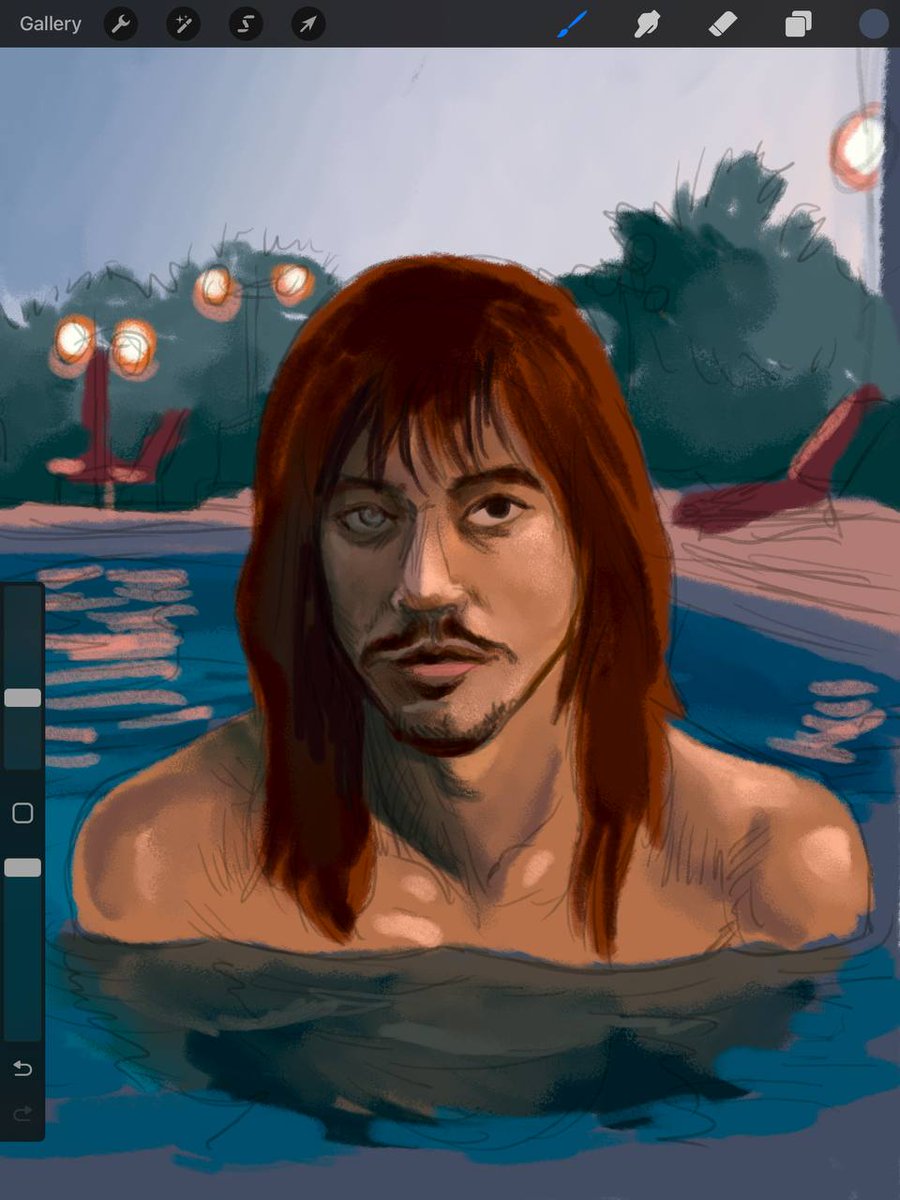
Task: Select the Smudge tool
Action: (x=647, y=24)
